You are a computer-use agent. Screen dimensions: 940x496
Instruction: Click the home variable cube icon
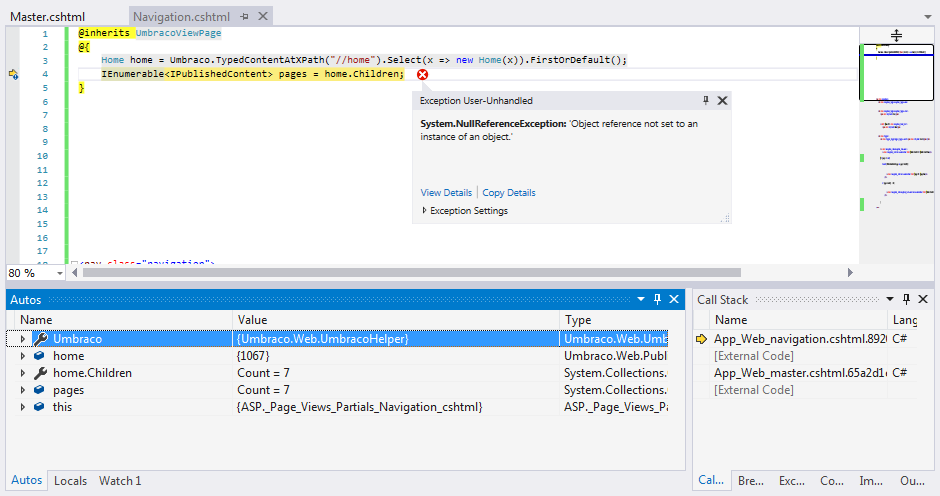click(x=40, y=356)
